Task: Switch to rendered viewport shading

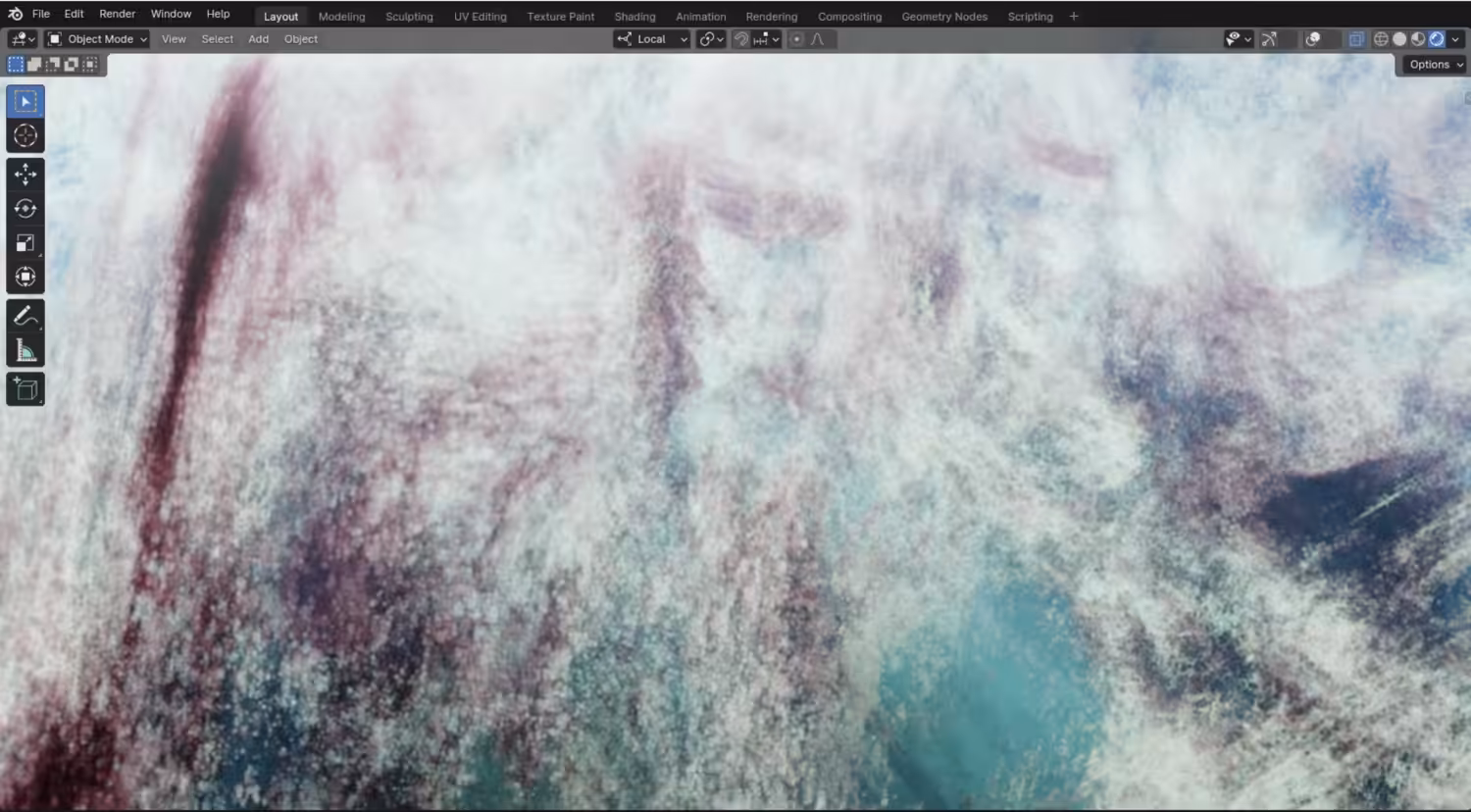Action: click(x=1437, y=39)
